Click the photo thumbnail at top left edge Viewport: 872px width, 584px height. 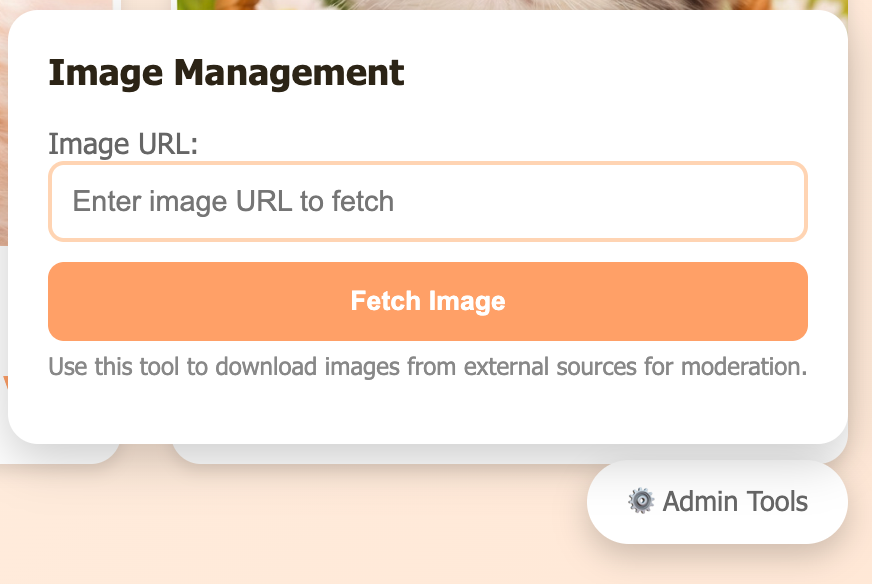(3, 120)
